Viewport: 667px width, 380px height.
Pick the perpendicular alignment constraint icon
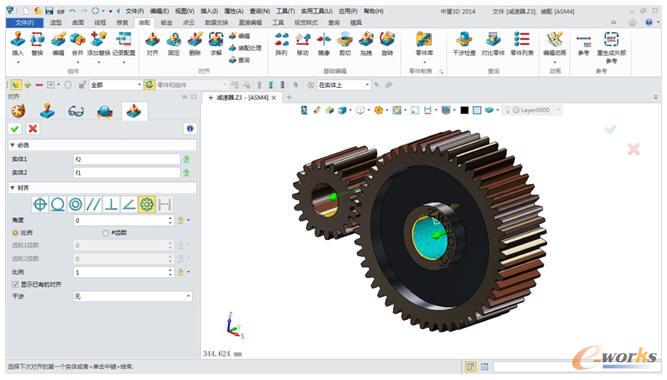(111, 205)
